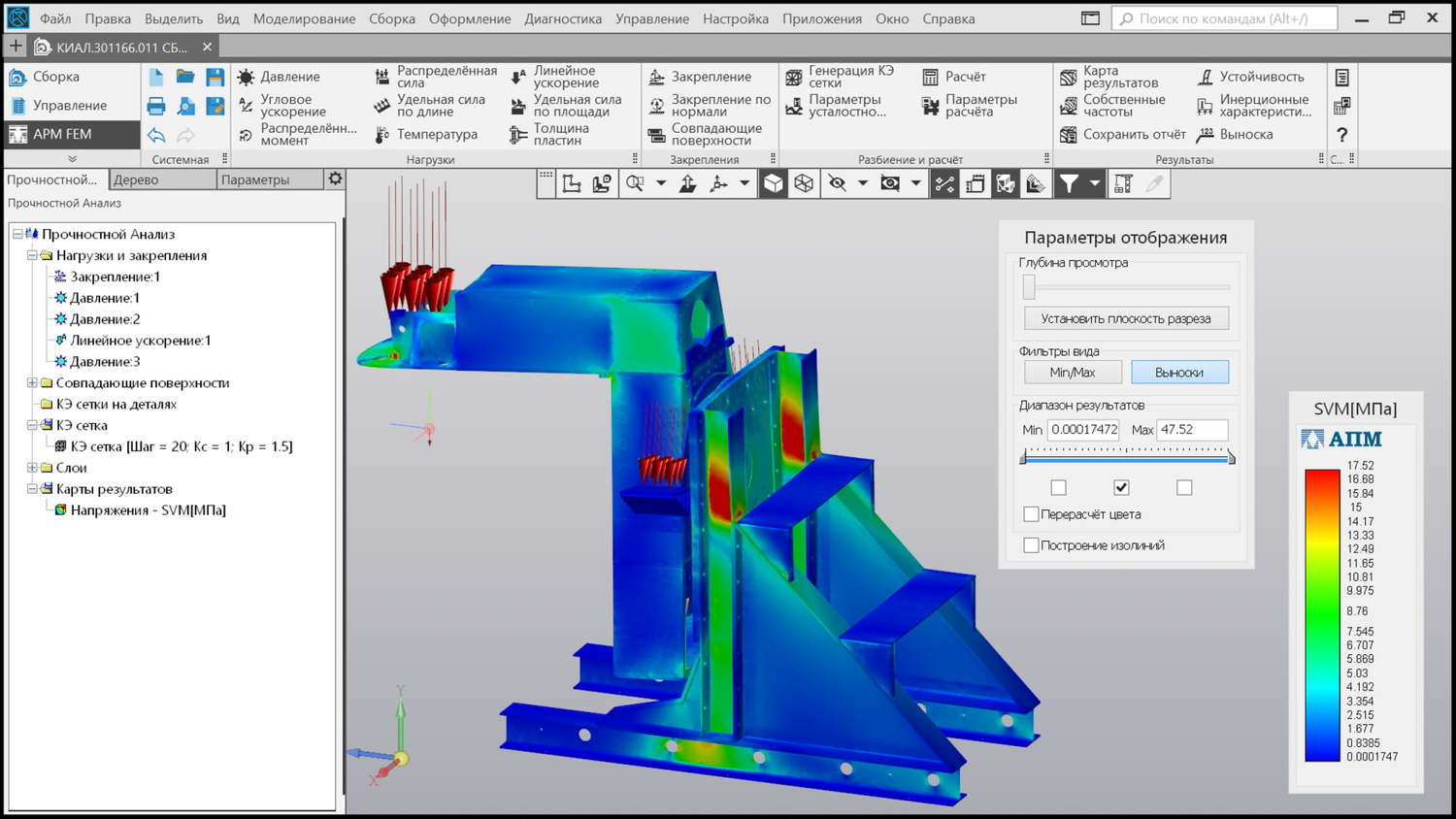Switch to the Дерево tab
Viewport: 1456px width, 819px height.
(x=136, y=180)
